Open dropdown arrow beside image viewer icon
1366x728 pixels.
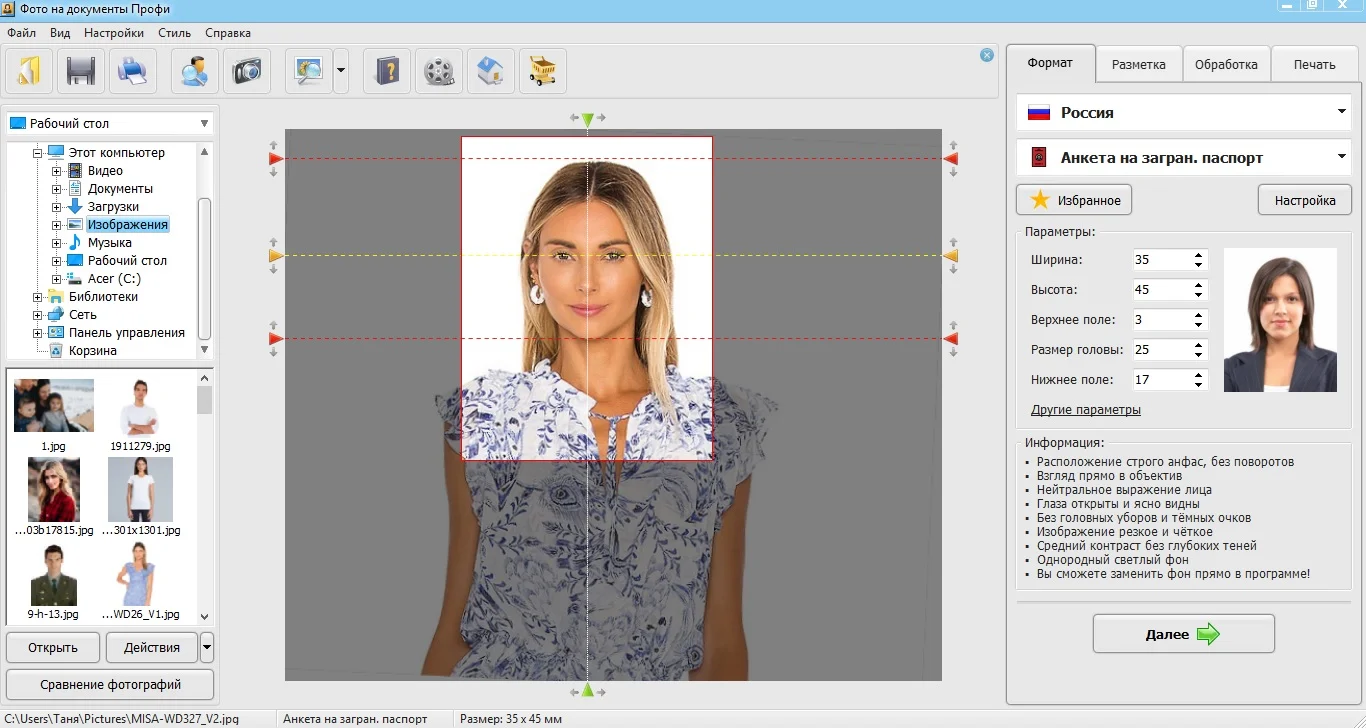[x=341, y=71]
